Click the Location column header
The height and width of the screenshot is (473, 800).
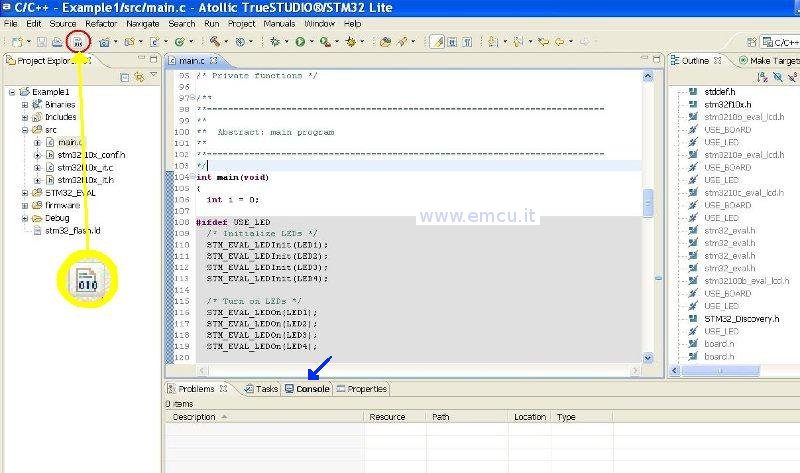click(x=530, y=417)
